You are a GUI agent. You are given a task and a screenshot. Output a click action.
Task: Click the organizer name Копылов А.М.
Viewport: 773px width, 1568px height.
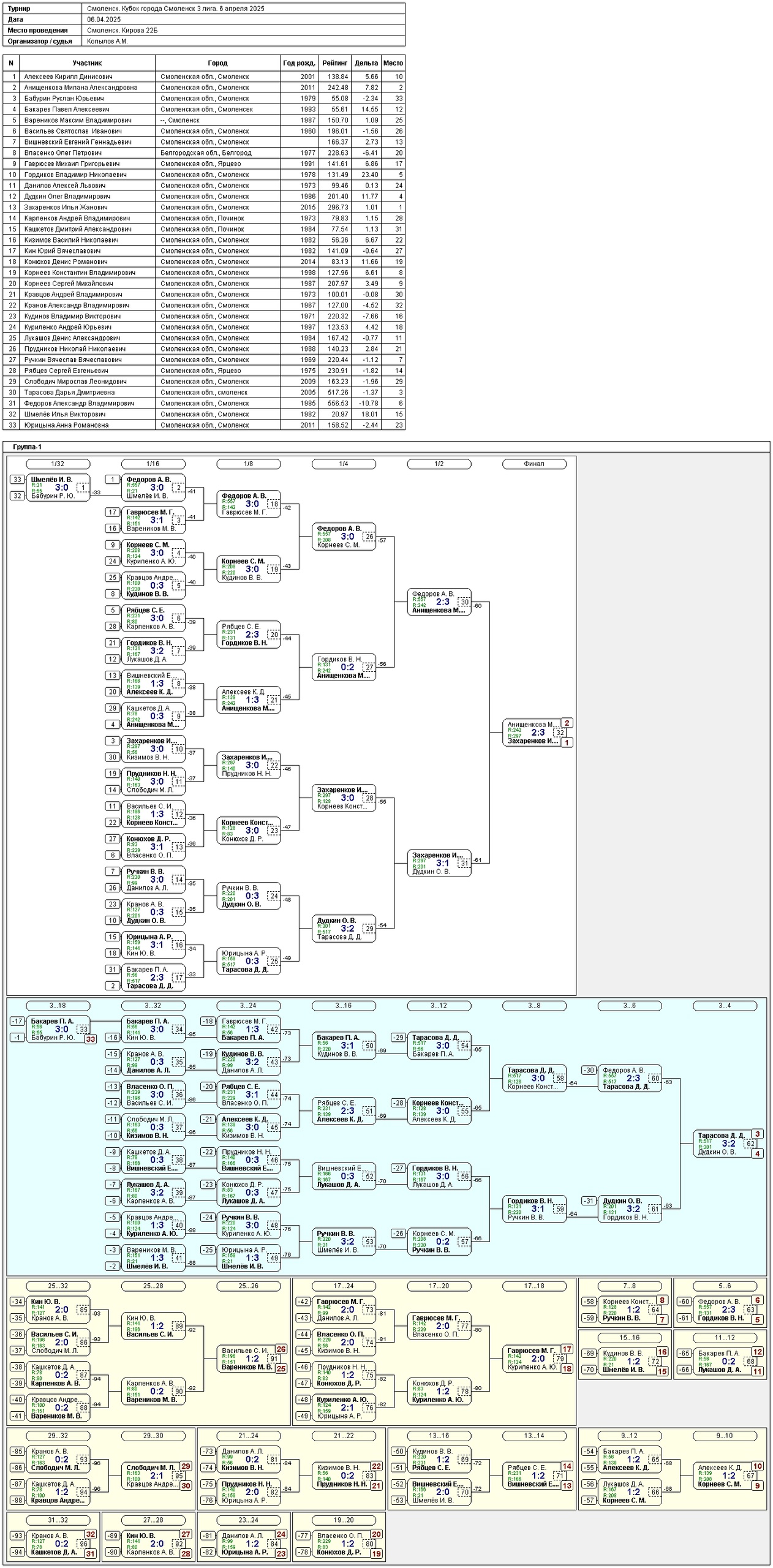pyautogui.click(x=107, y=42)
